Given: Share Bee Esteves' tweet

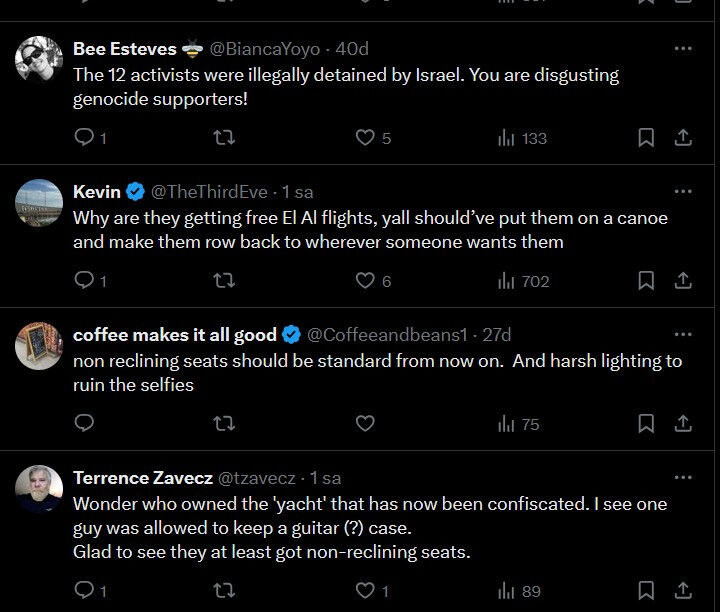Looking at the screenshot, I should pos(683,138).
